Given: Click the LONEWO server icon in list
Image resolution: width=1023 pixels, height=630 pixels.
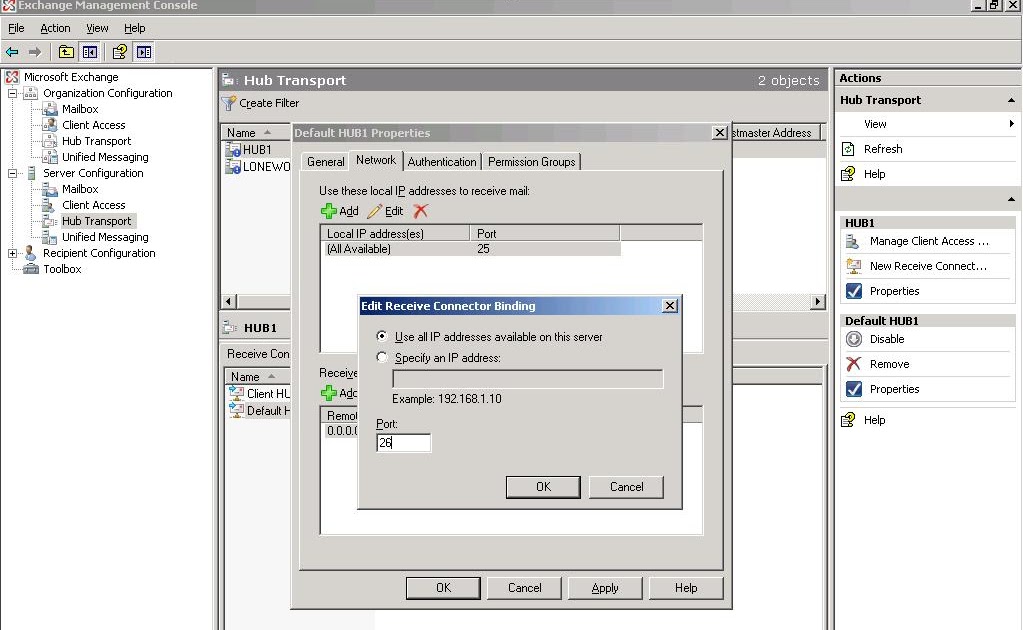Looking at the screenshot, I should 233,167.
